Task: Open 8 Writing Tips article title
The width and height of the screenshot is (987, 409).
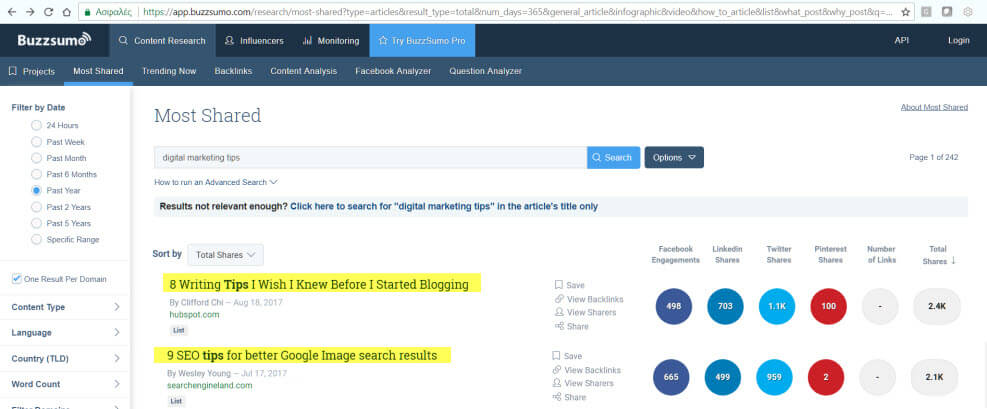Action: tap(319, 284)
